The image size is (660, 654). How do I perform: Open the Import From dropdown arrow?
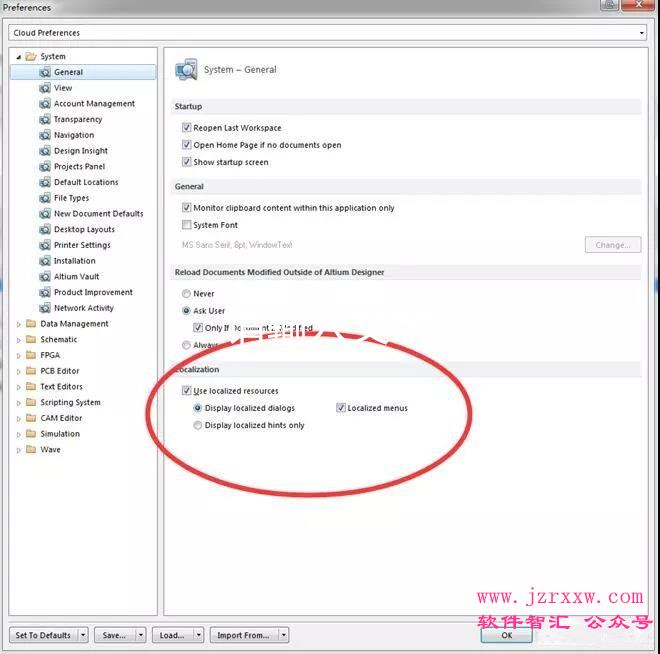(284, 635)
